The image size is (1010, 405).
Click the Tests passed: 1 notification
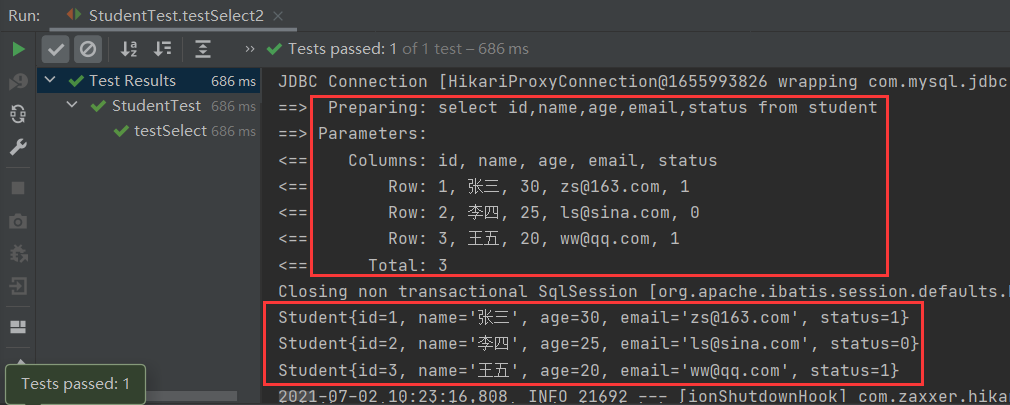click(x=75, y=384)
